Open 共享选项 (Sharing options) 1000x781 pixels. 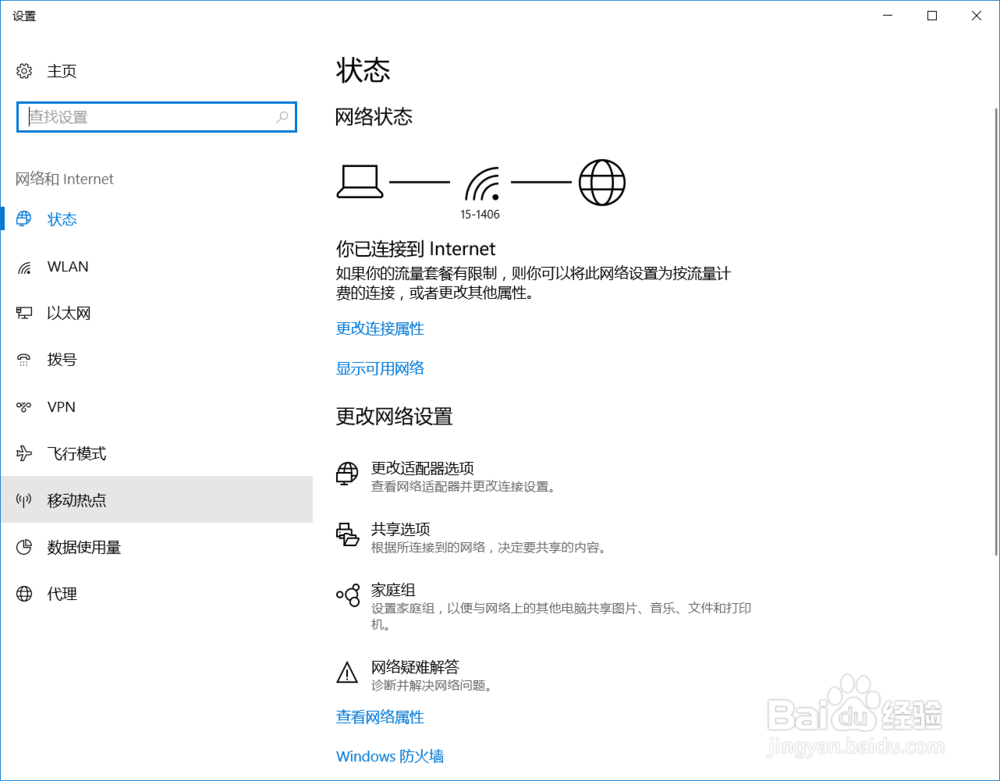click(397, 528)
